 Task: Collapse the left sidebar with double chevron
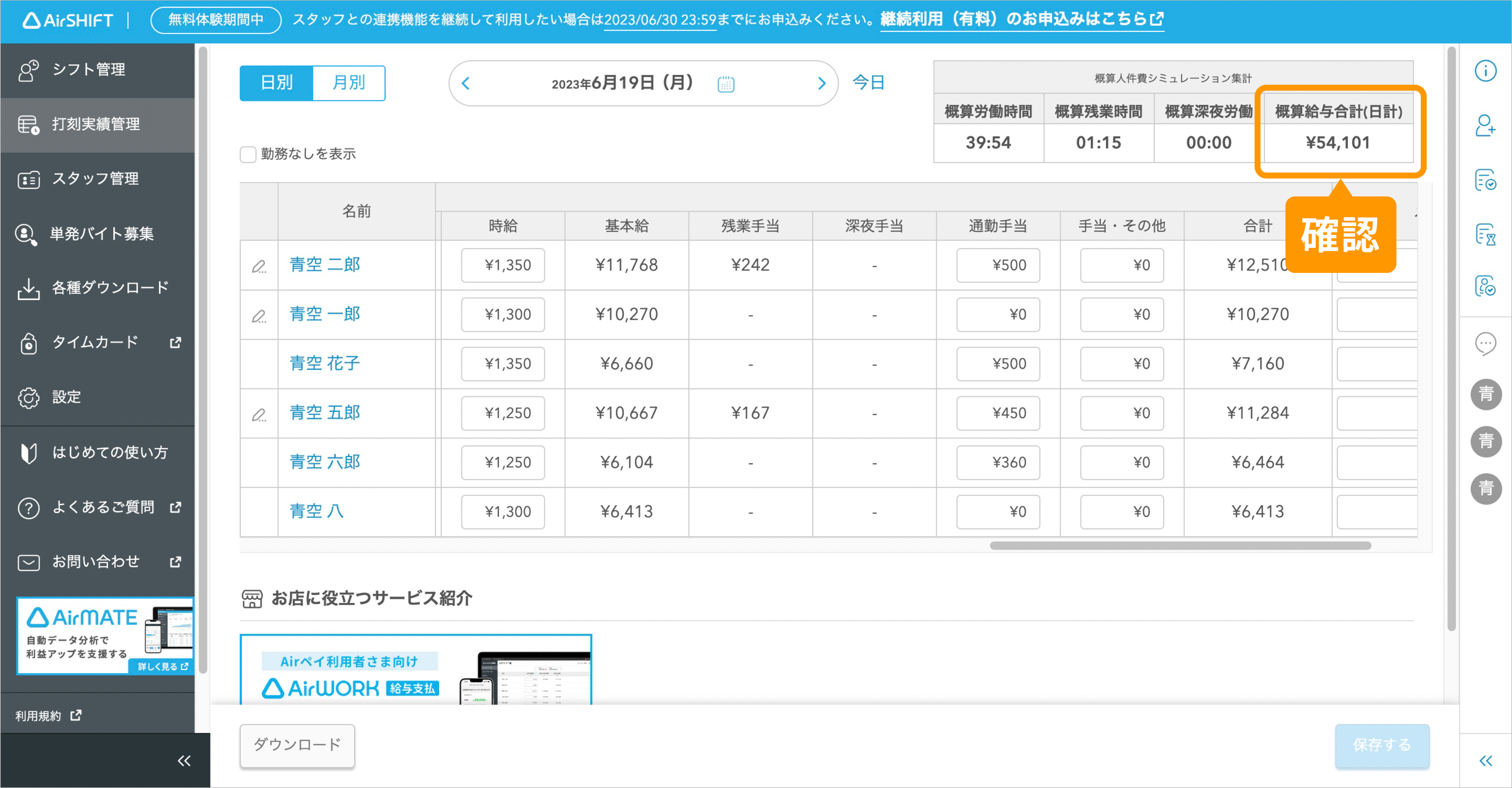click(184, 761)
